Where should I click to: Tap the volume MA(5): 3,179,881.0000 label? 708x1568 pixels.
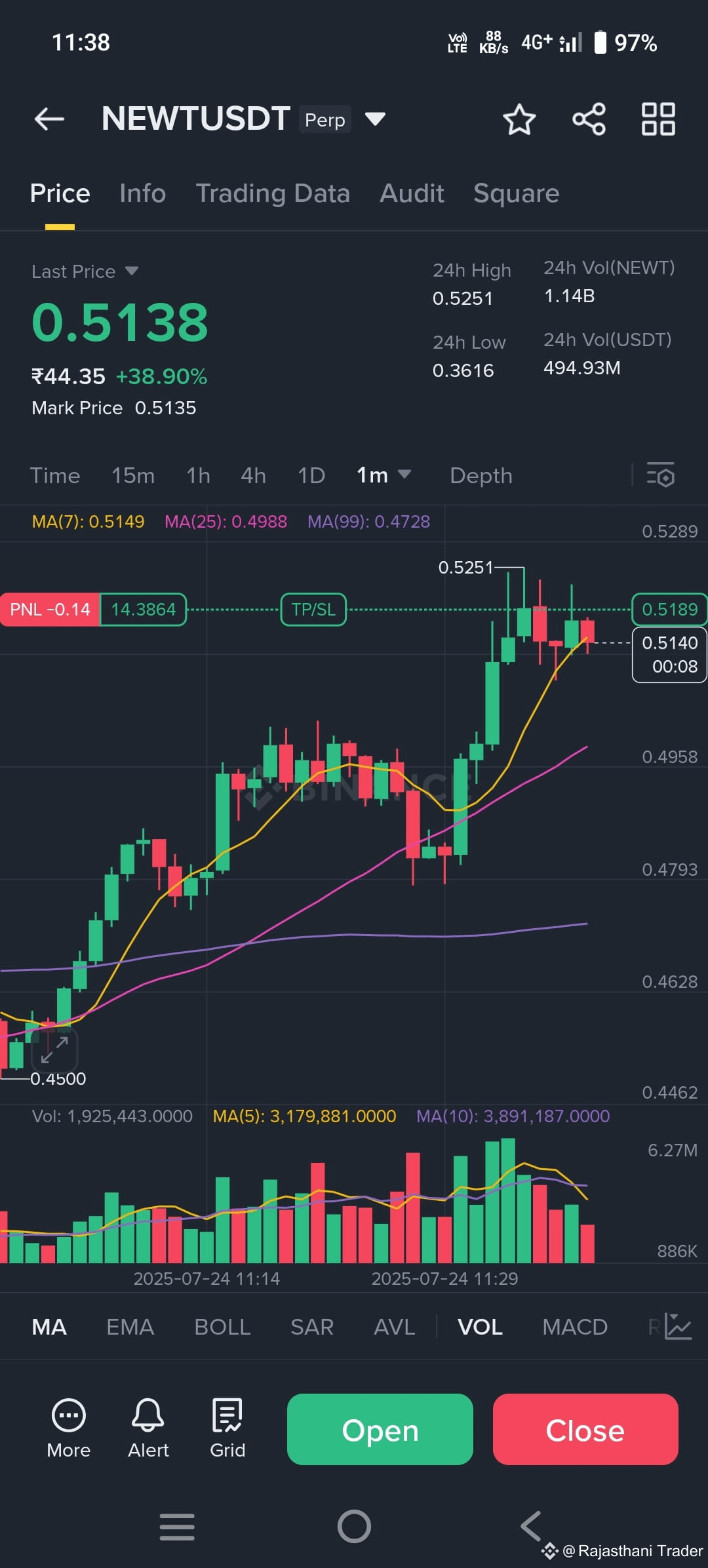[x=305, y=1116]
